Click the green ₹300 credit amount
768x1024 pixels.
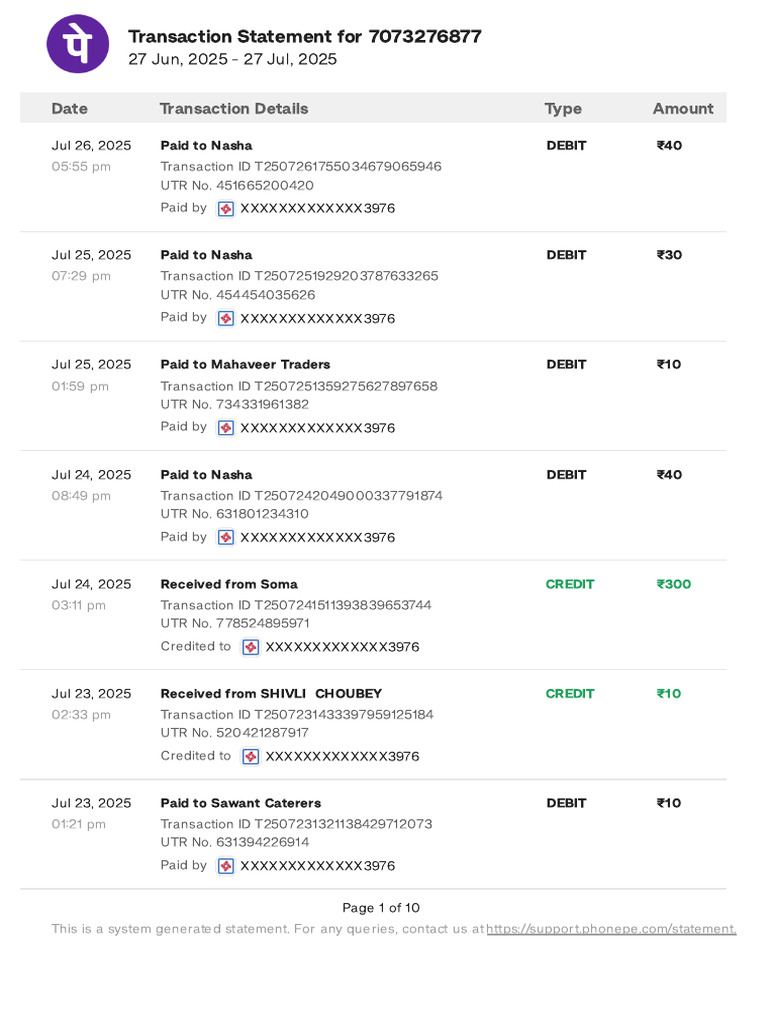click(x=674, y=584)
